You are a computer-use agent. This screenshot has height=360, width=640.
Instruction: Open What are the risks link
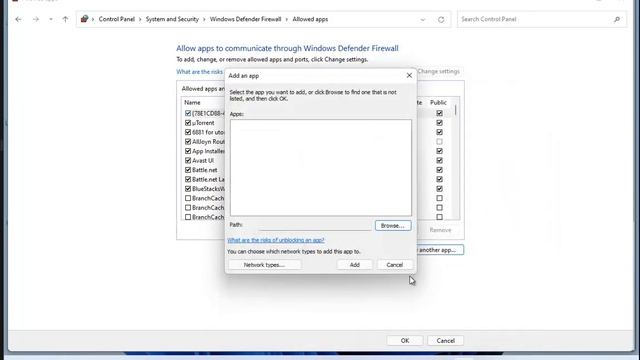click(200, 72)
